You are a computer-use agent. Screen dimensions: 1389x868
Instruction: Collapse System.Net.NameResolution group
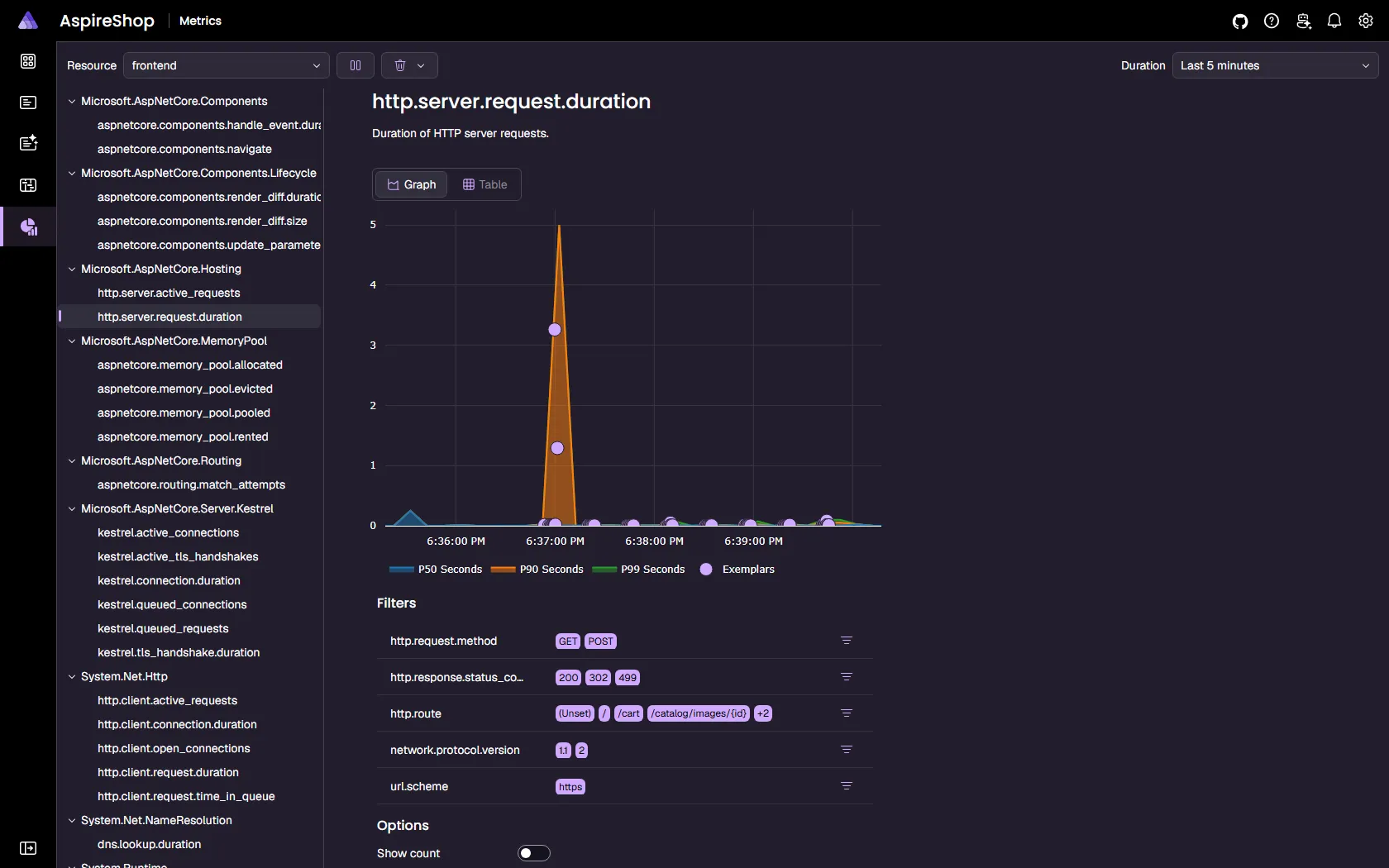[72, 820]
